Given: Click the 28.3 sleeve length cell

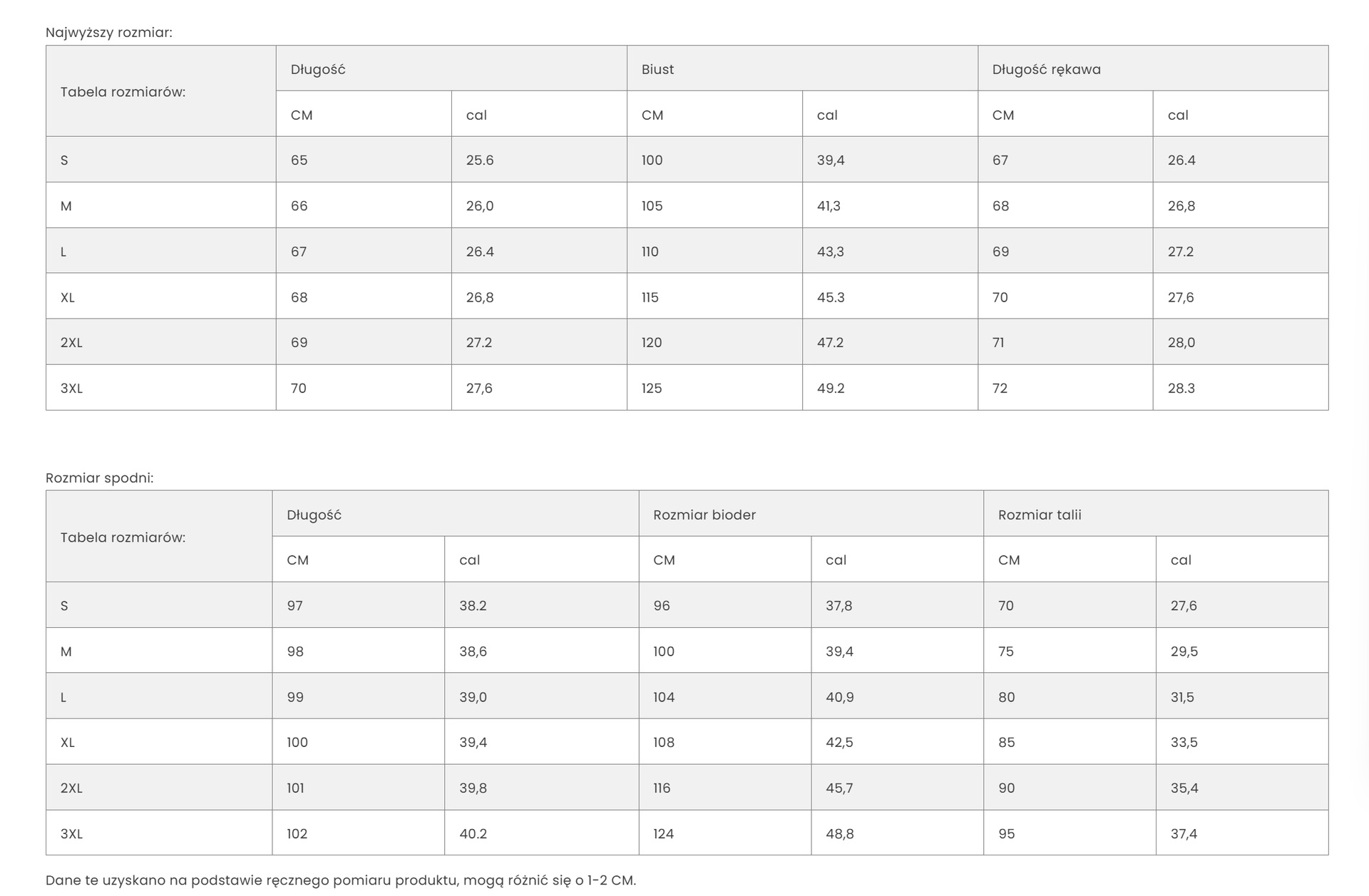Looking at the screenshot, I should click(1181, 388).
